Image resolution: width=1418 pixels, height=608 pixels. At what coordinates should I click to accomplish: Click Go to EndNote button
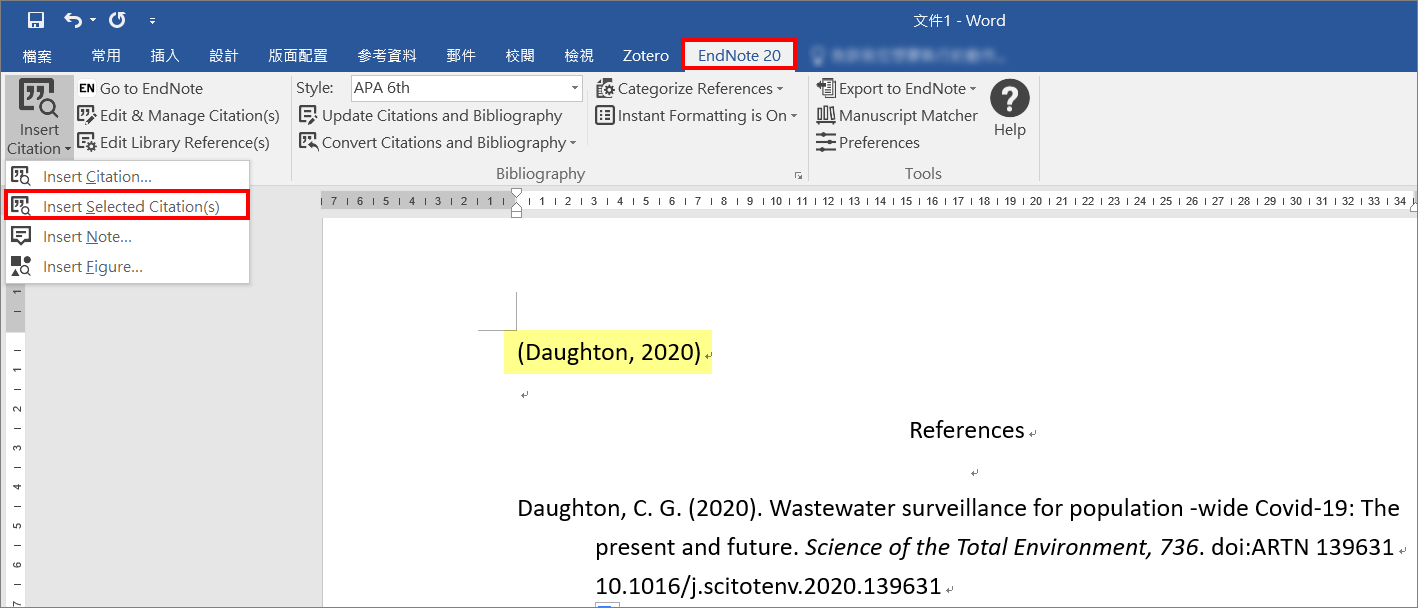(x=140, y=89)
